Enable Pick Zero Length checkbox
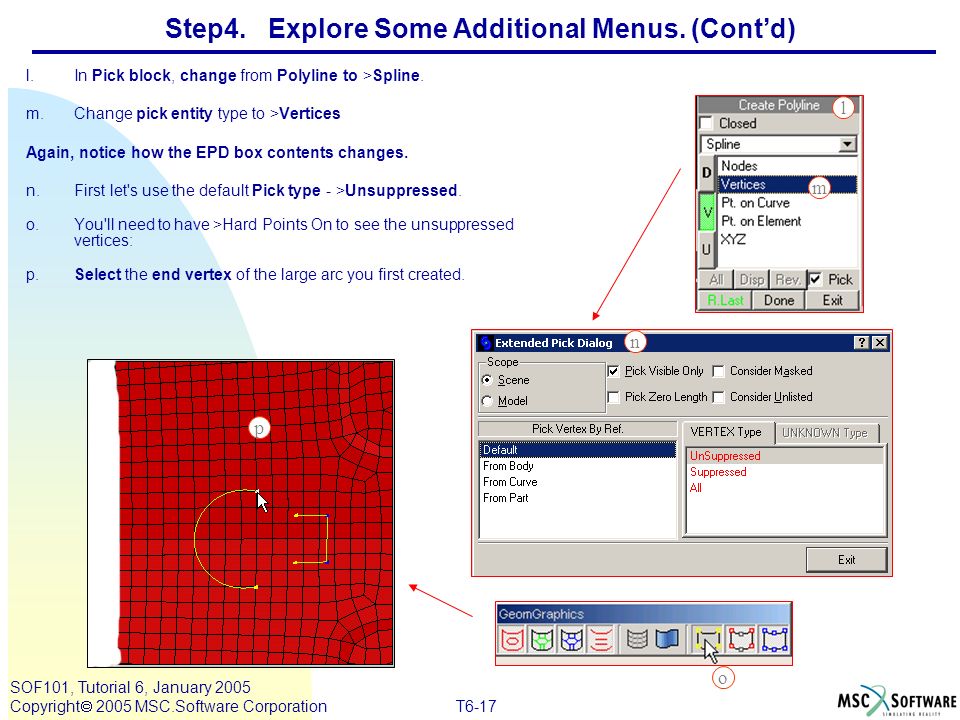 [x=613, y=397]
